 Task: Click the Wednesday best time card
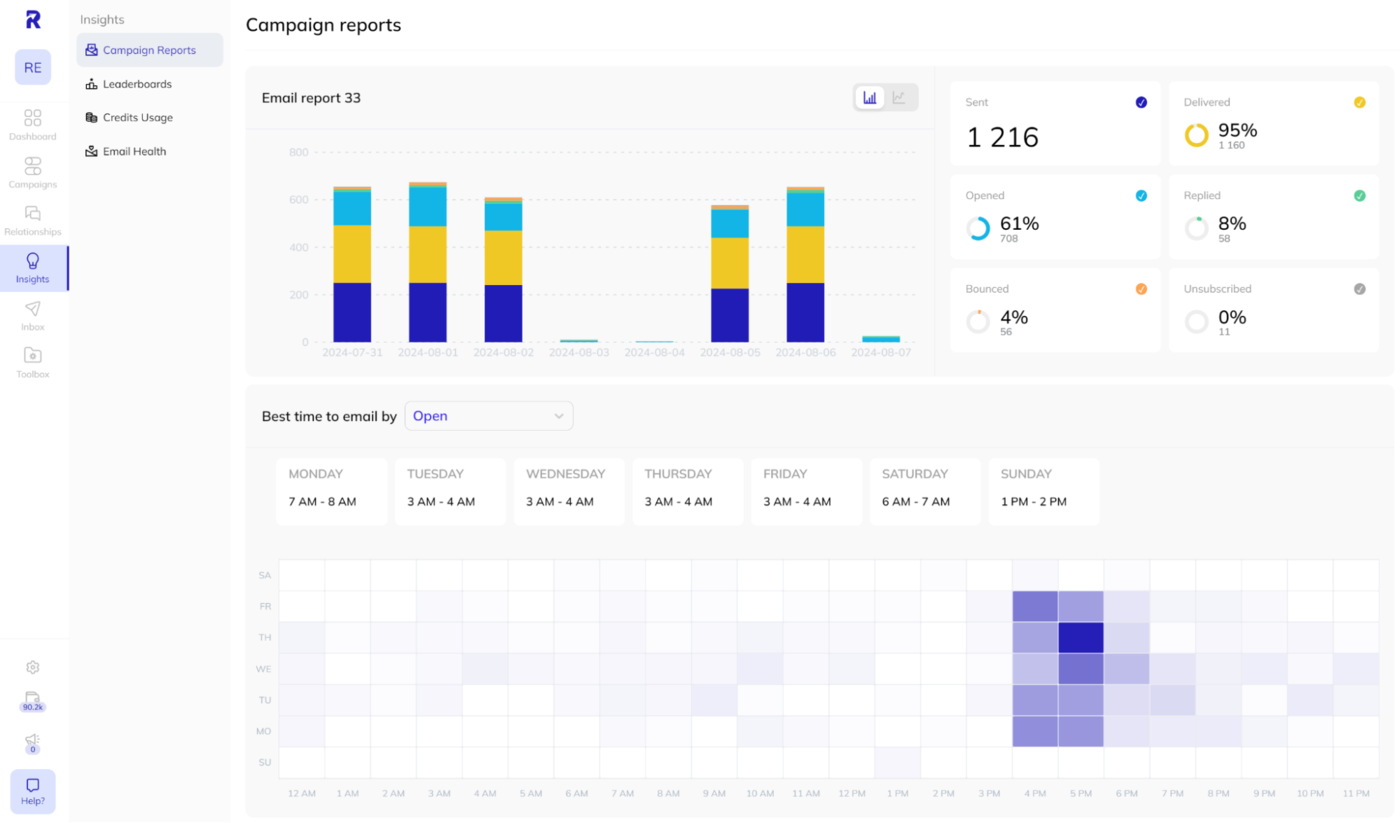(569, 492)
